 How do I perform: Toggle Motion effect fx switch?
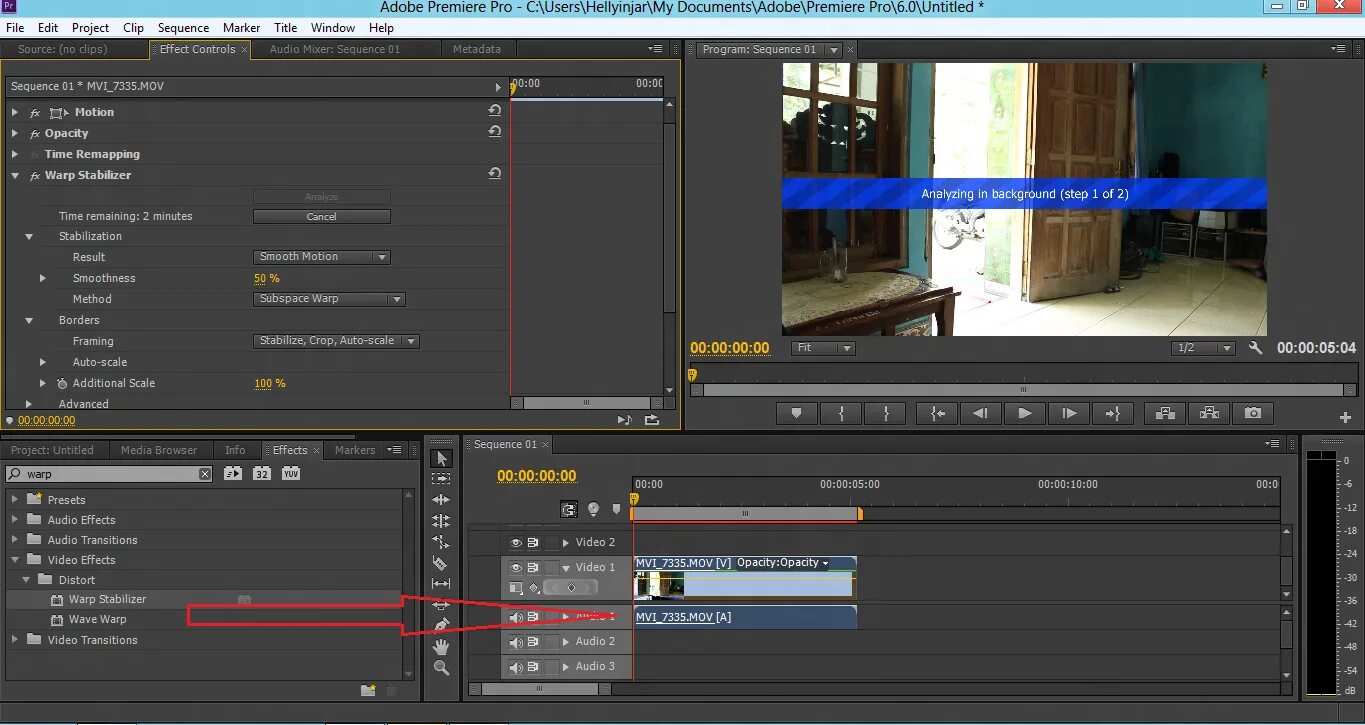click(35, 112)
